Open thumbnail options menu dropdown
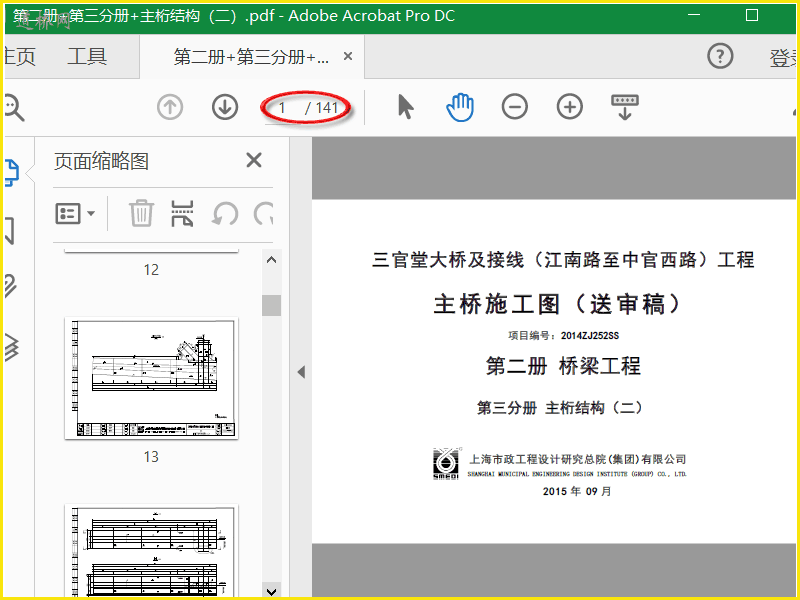800x600 pixels. click(74, 213)
